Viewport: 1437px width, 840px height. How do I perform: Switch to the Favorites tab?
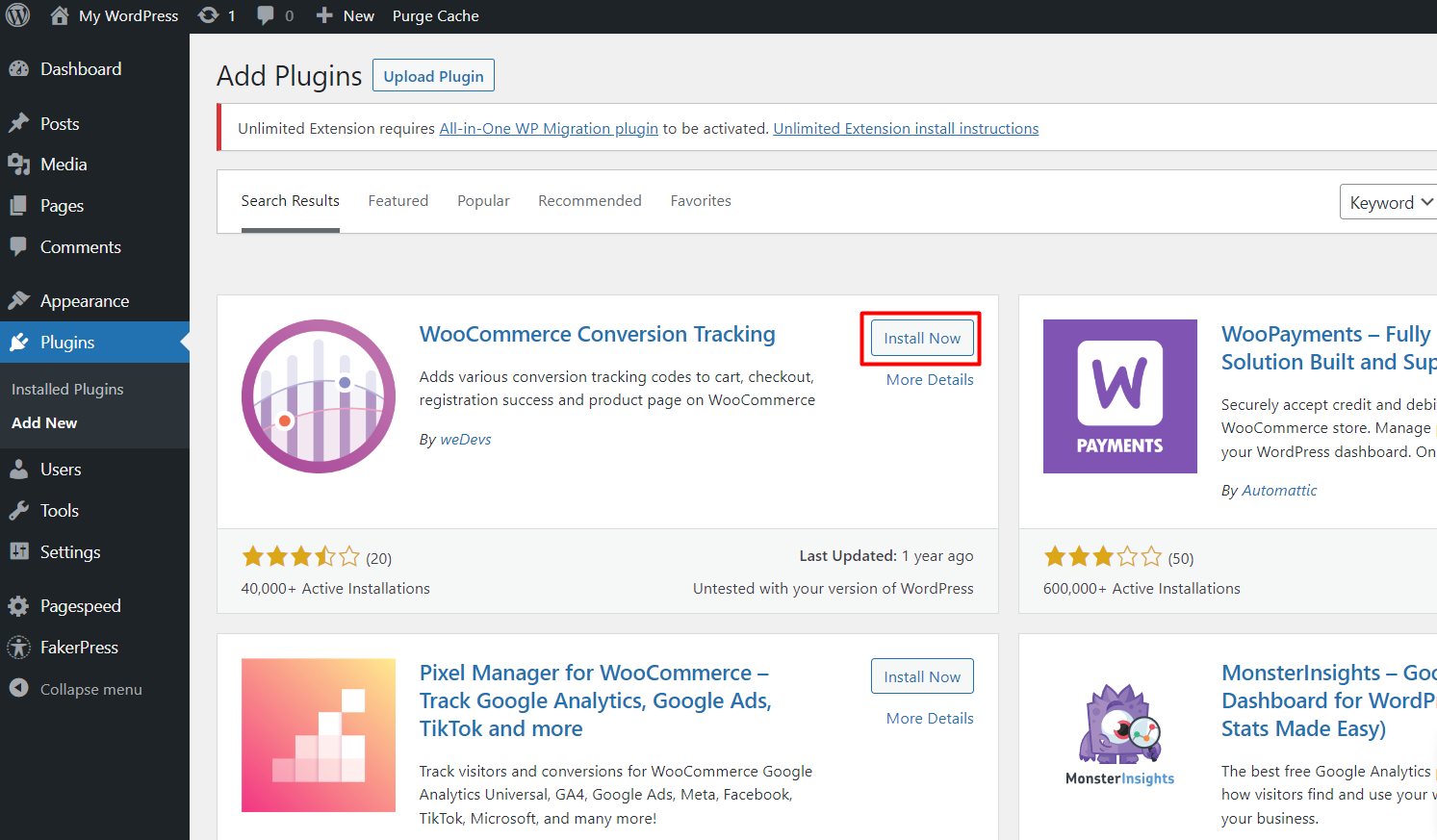point(701,201)
